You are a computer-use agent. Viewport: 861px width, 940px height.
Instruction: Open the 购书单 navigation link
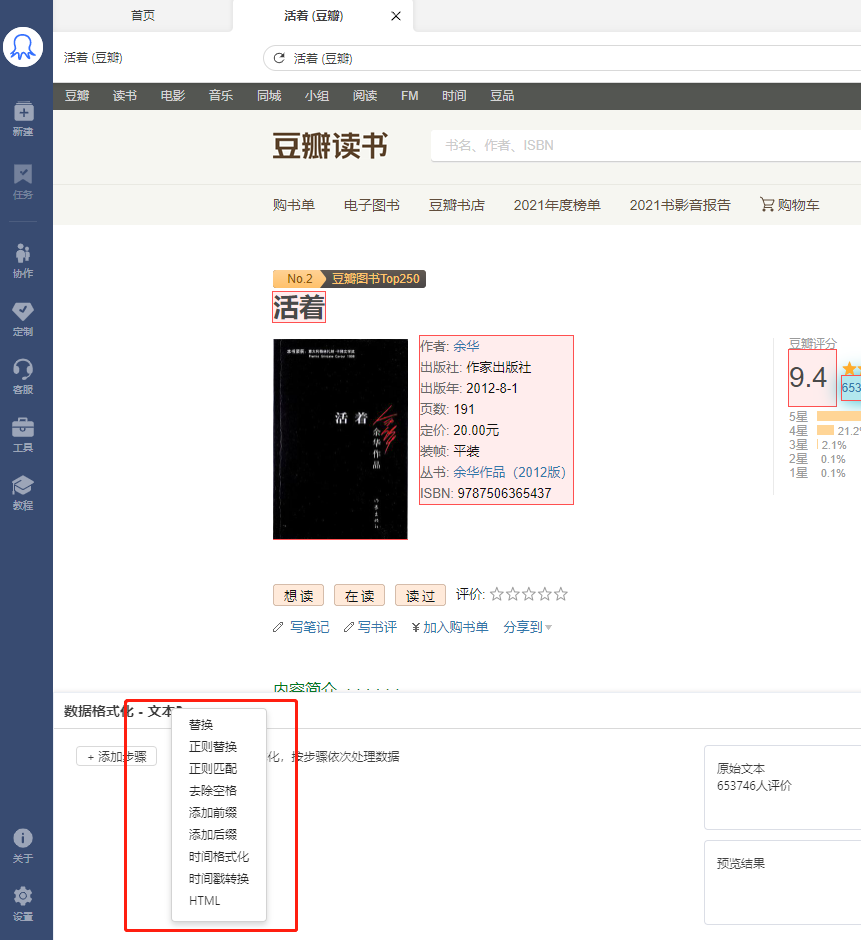click(x=294, y=205)
